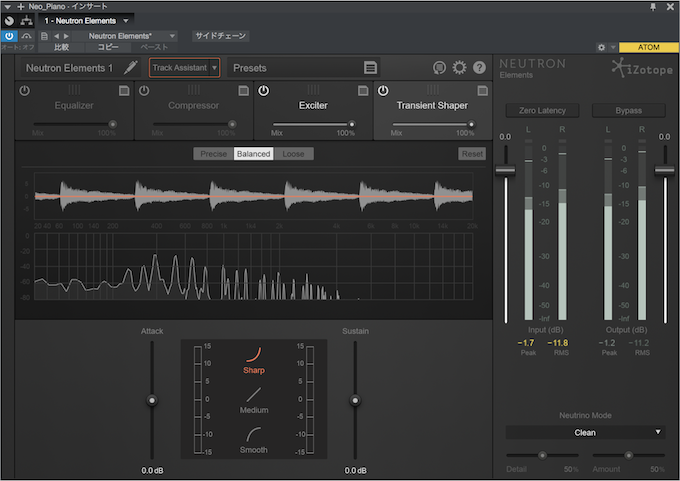Screen dimensions: 680x481
Task: Toggle the Compressor module power button
Action: point(144,91)
